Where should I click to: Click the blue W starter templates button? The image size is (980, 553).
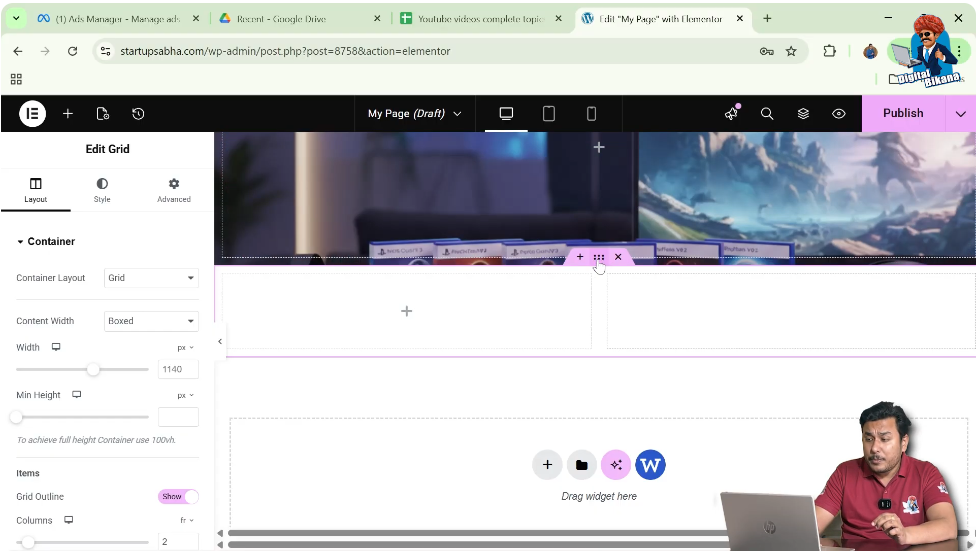click(651, 465)
